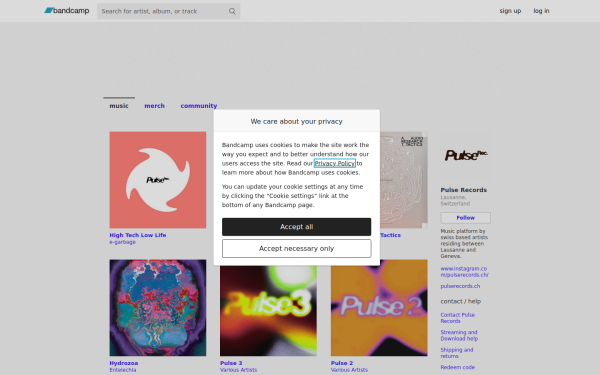Open the log in link
The width and height of the screenshot is (600, 375).
[x=541, y=11]
